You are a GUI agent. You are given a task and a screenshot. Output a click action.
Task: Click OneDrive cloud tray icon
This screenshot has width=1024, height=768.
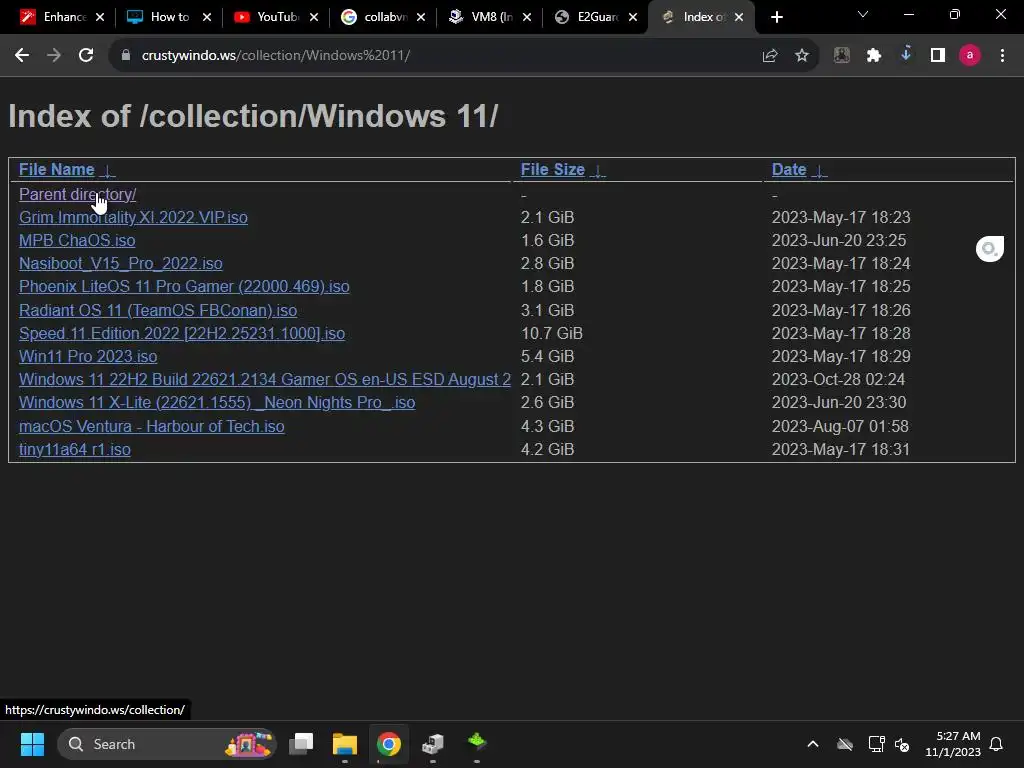coord(844,744)
